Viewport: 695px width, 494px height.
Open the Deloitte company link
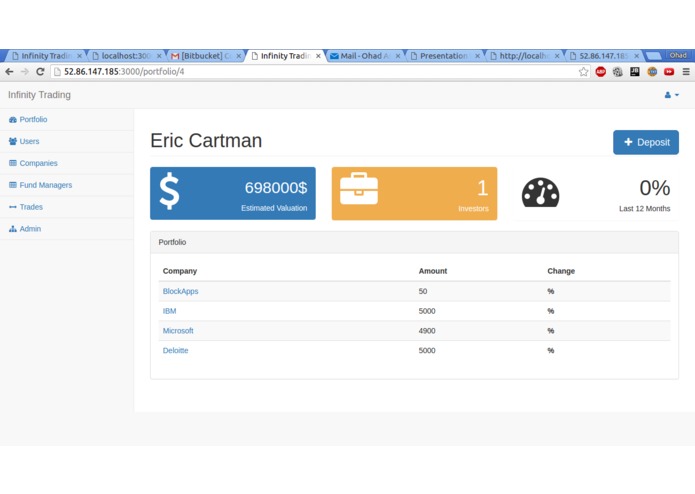coord(176,350)
